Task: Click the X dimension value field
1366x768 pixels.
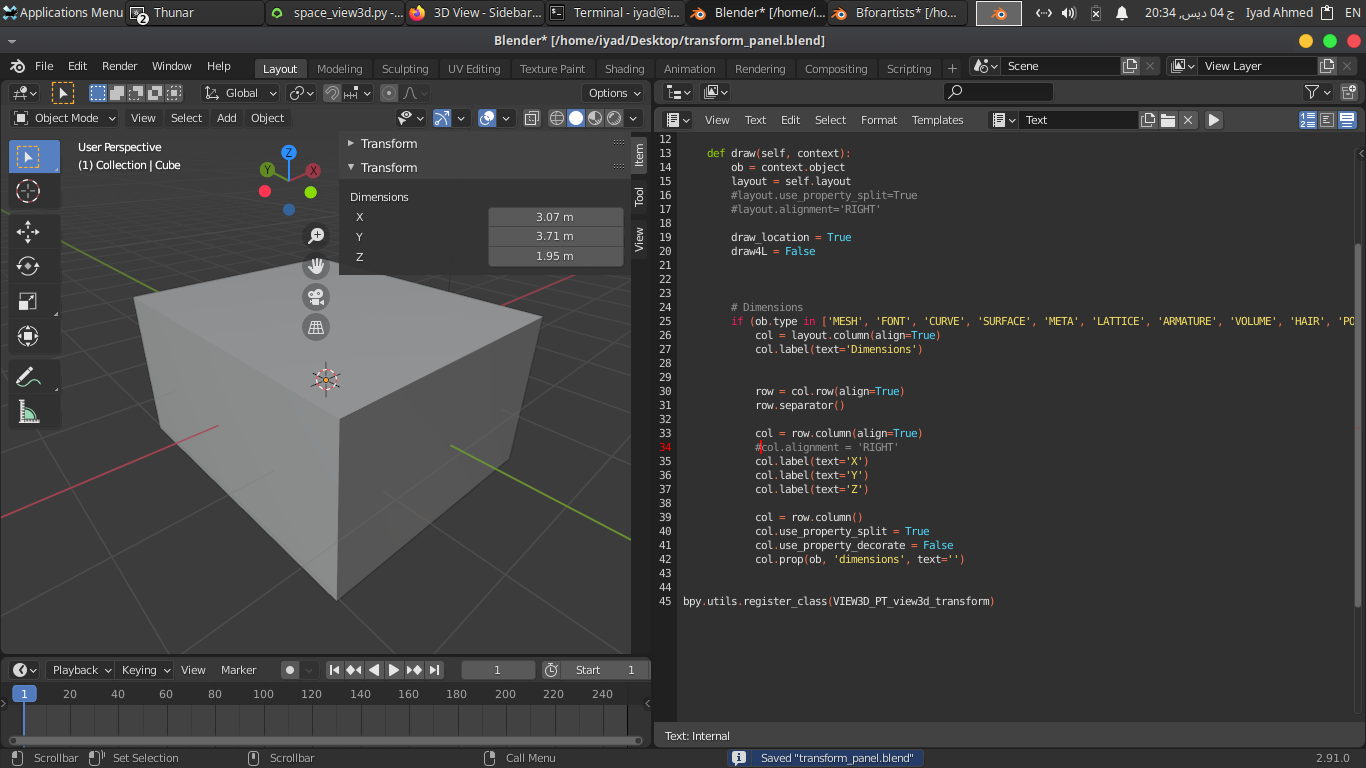Action: (555, 217)
